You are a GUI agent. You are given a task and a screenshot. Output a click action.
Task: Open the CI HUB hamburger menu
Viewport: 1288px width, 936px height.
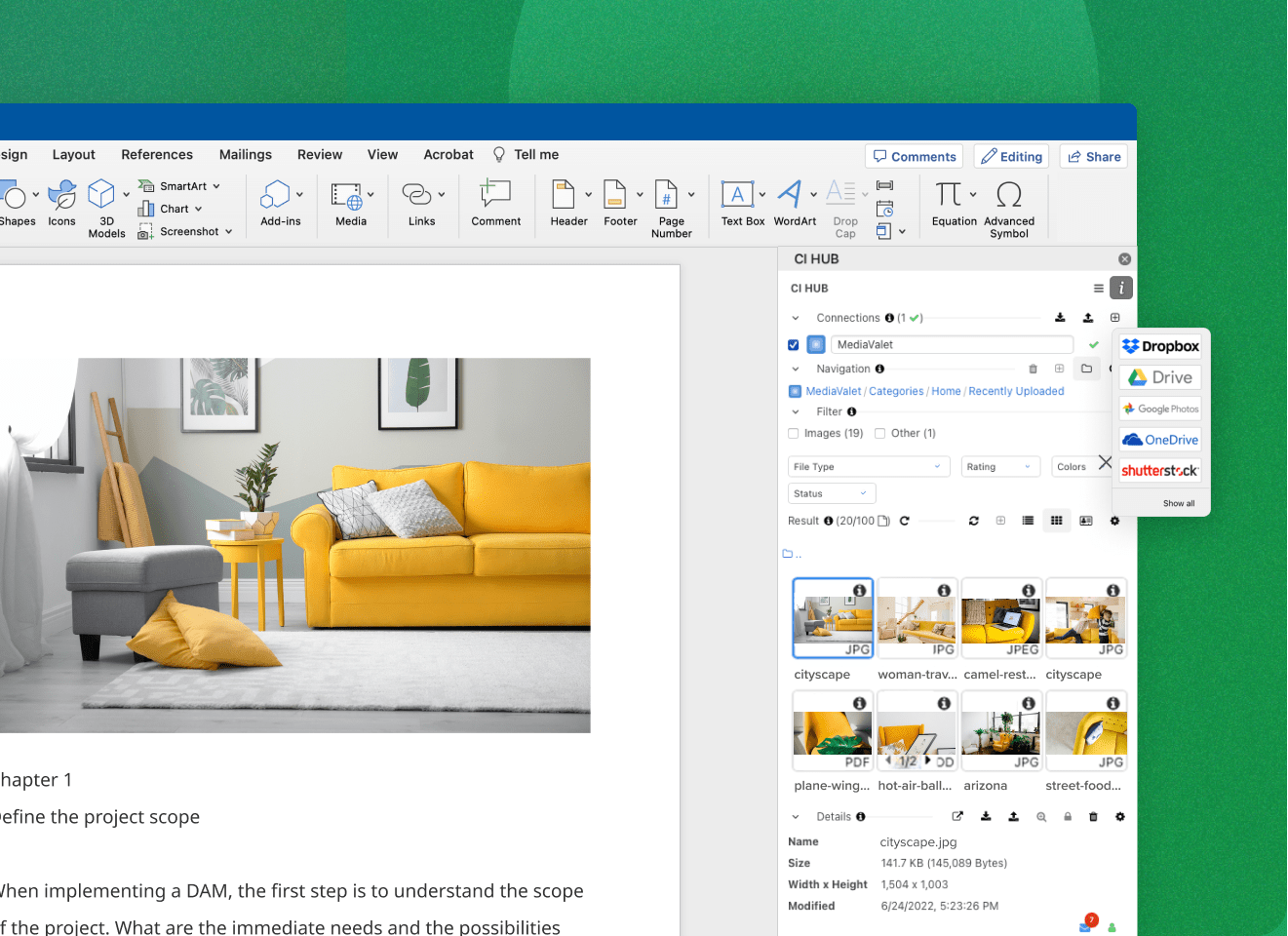tap(1098, 289)
